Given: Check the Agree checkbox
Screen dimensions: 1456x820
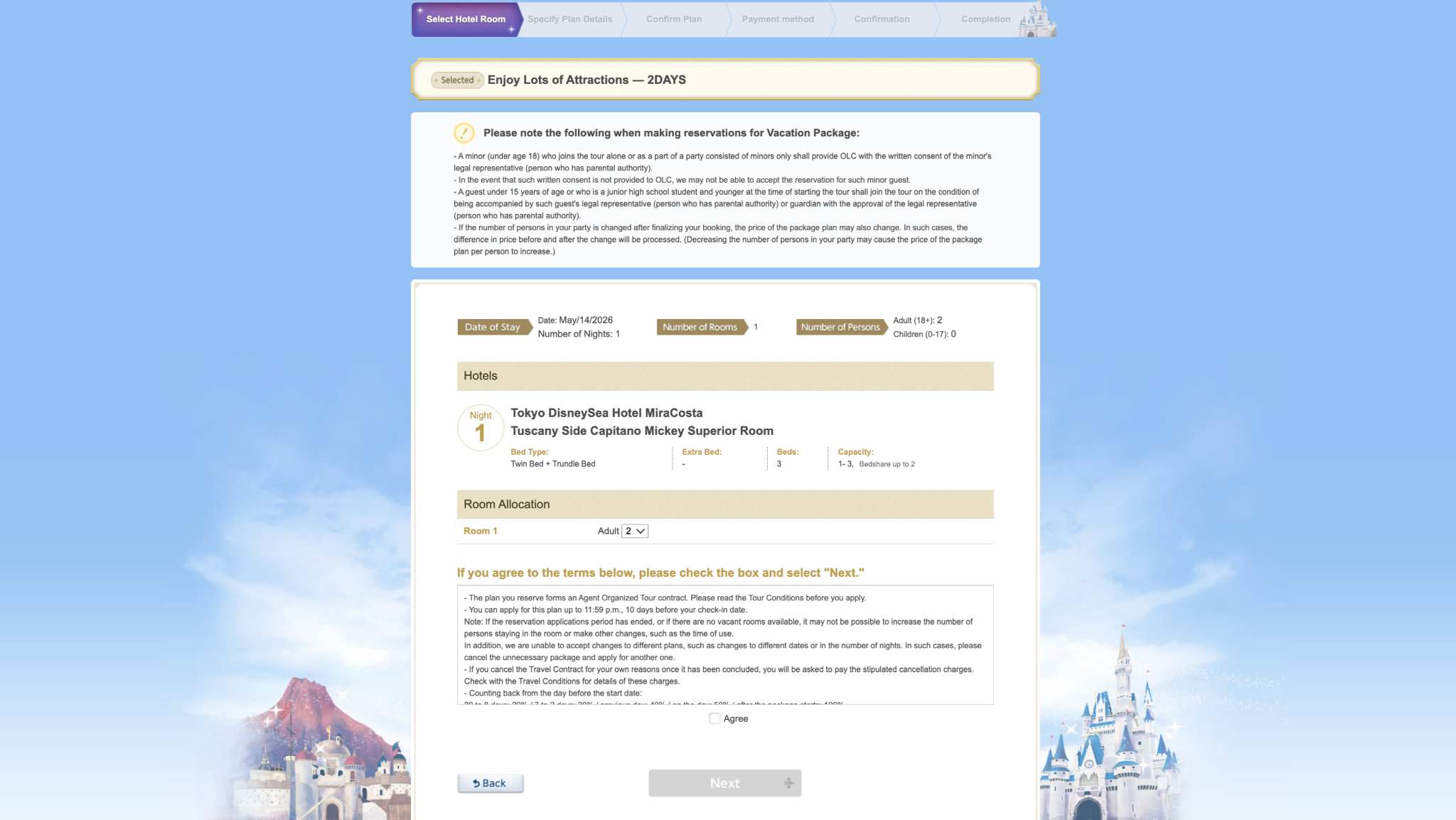Looking at the screenshot, I should (x=714, y=718).
